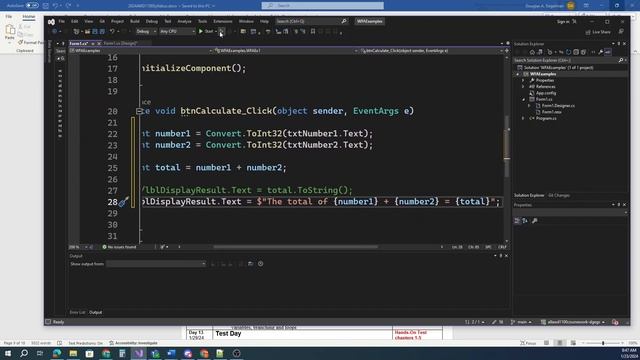This screenshot has height=360, width=640.
Task: Start debugging with the green Start arrow
Action: pyautogui.click(x=201, y=31)
